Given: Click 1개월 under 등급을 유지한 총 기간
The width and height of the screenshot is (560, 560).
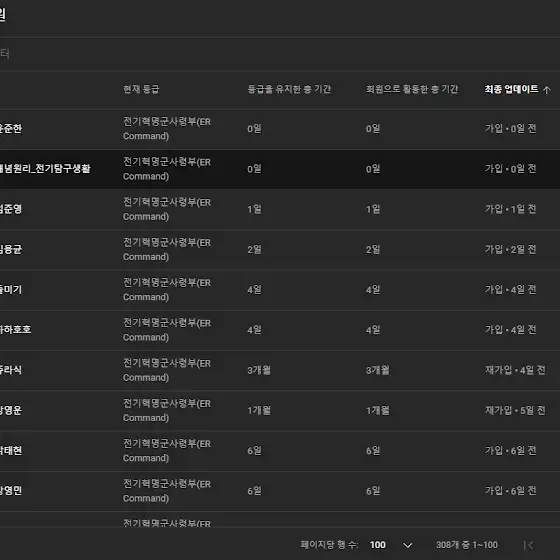Looking at the screenshot, I should coord(259,410).
